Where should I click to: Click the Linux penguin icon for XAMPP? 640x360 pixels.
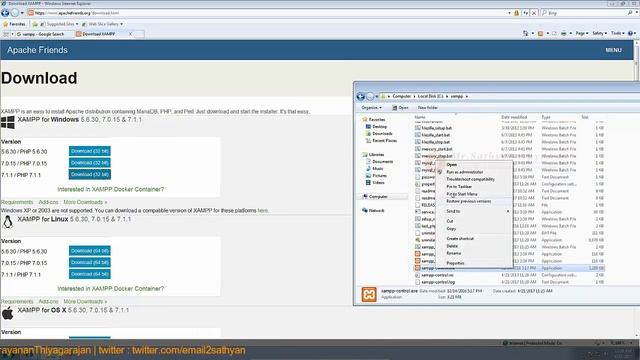[7, 222]
